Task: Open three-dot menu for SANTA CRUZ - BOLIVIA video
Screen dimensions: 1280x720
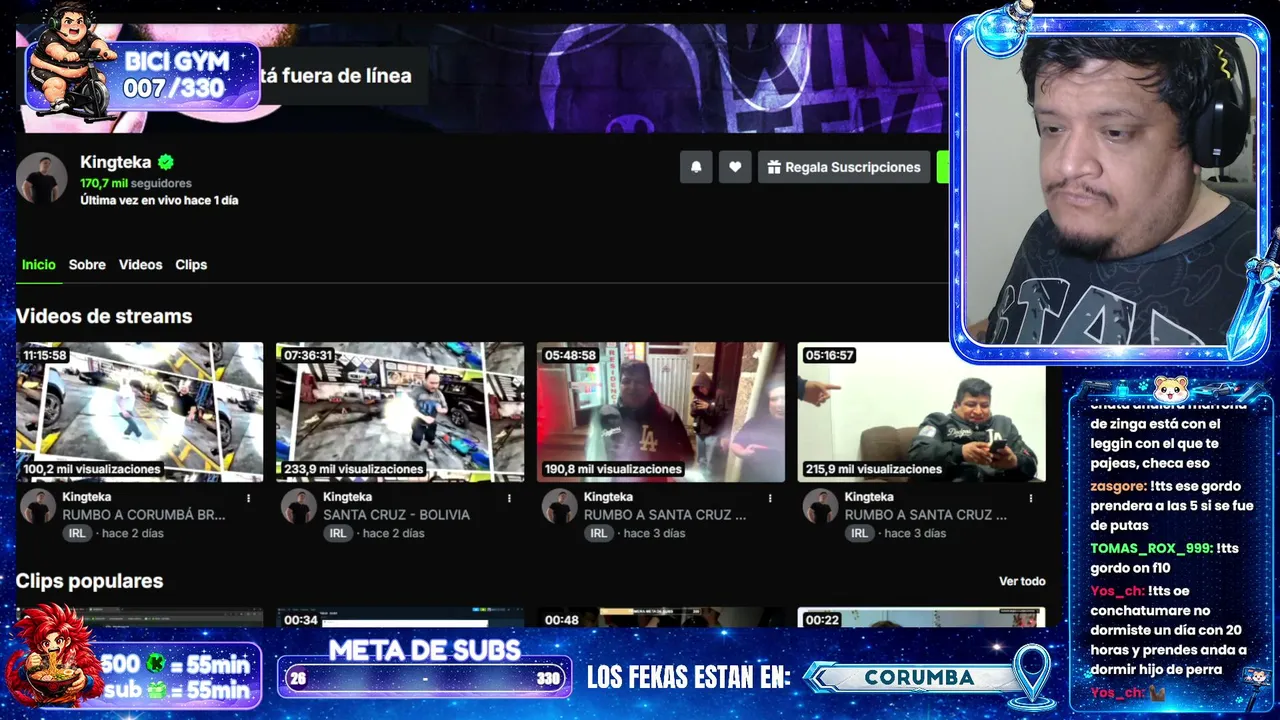Action: (509, 498)
